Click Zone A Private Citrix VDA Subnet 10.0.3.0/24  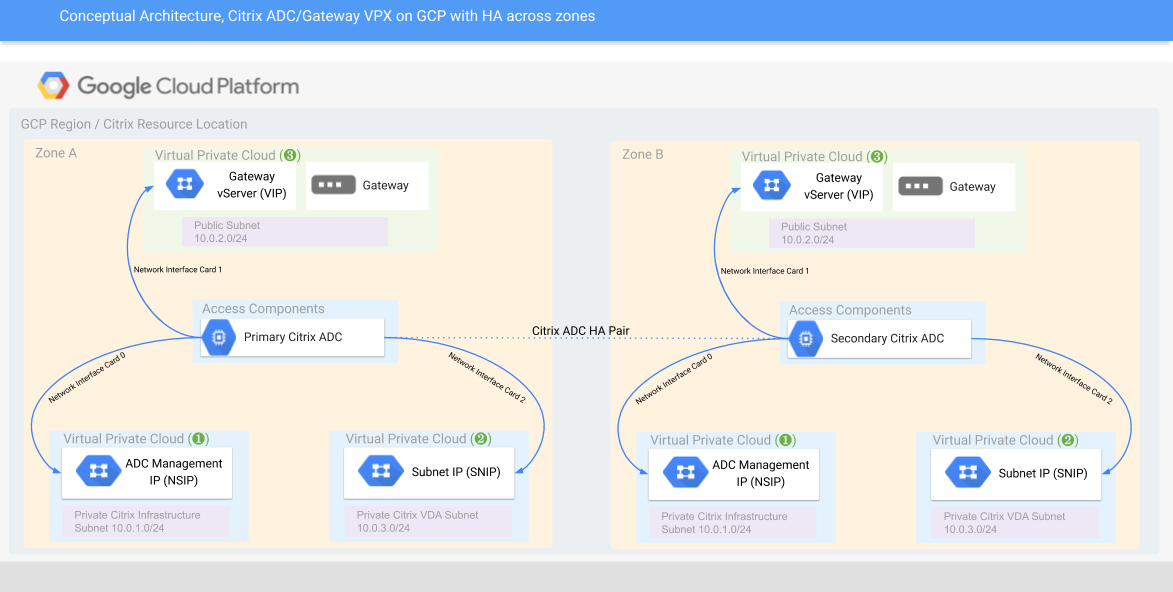click(428, 522)
